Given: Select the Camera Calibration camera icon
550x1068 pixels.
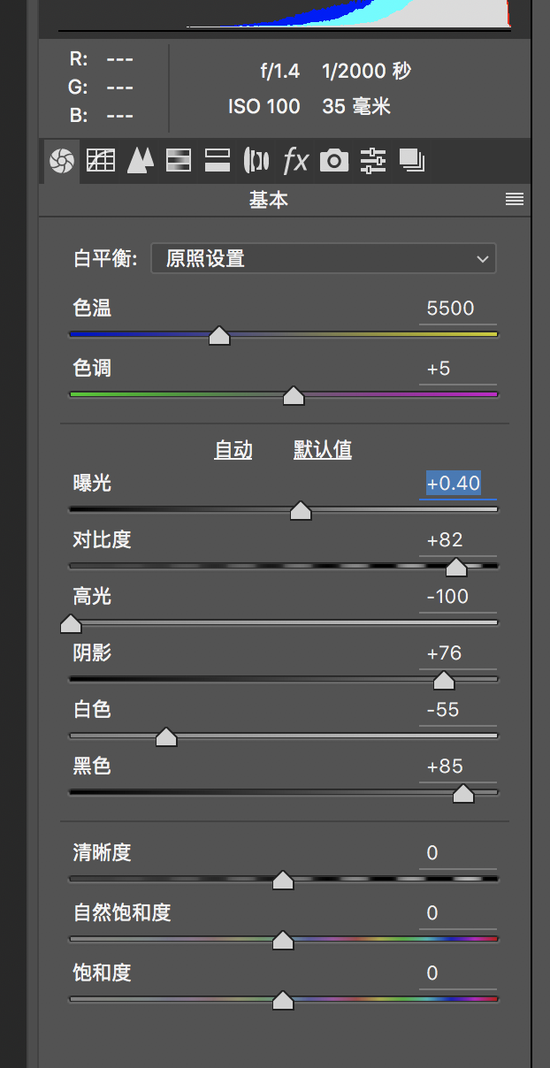Looking at the screenshot, I should point(335,161).
